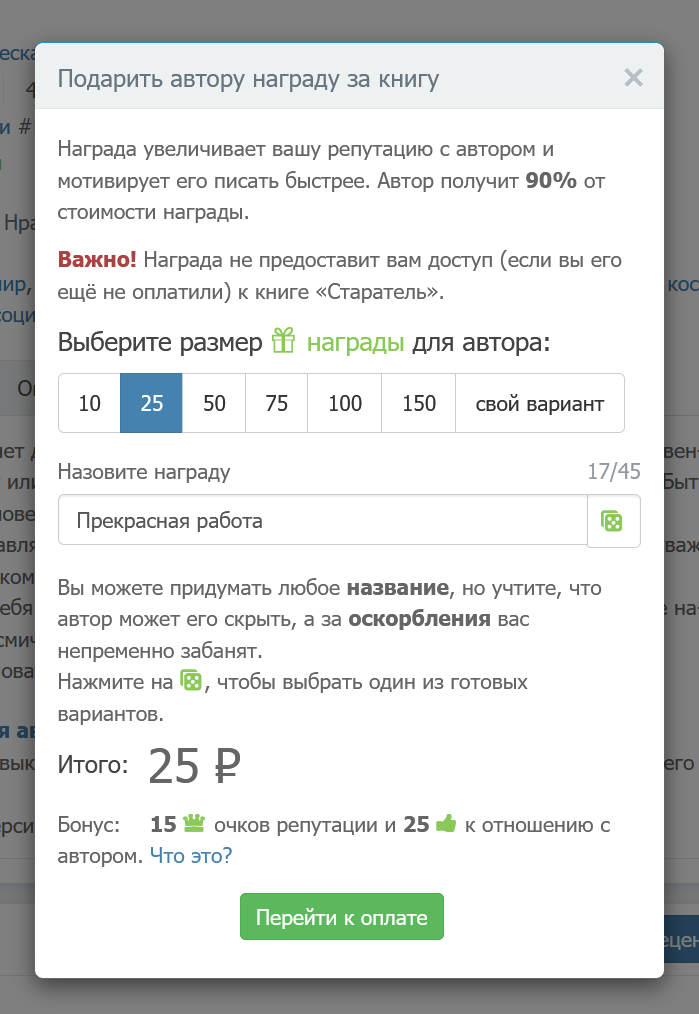Select the 'свой вариант' custom amount option

pyautogui.click(x=540, y=403)
